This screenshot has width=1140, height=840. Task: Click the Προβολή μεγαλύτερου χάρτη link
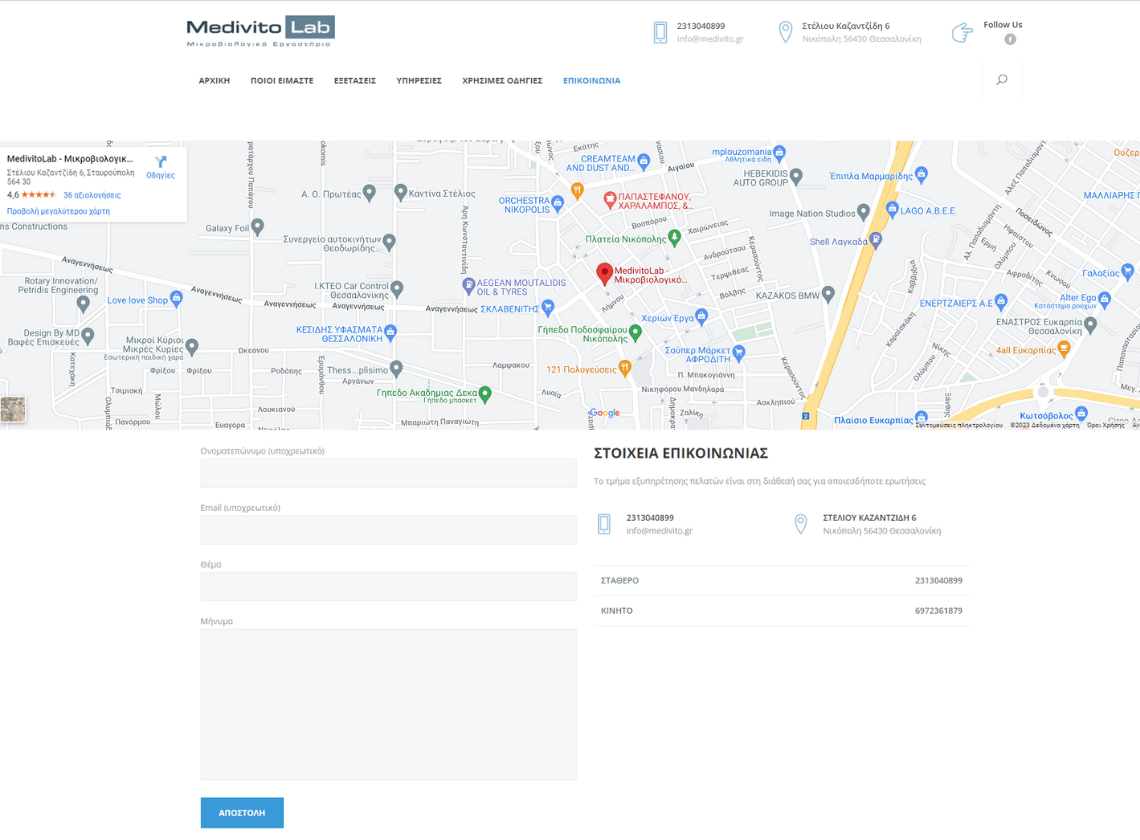(58, 211)
